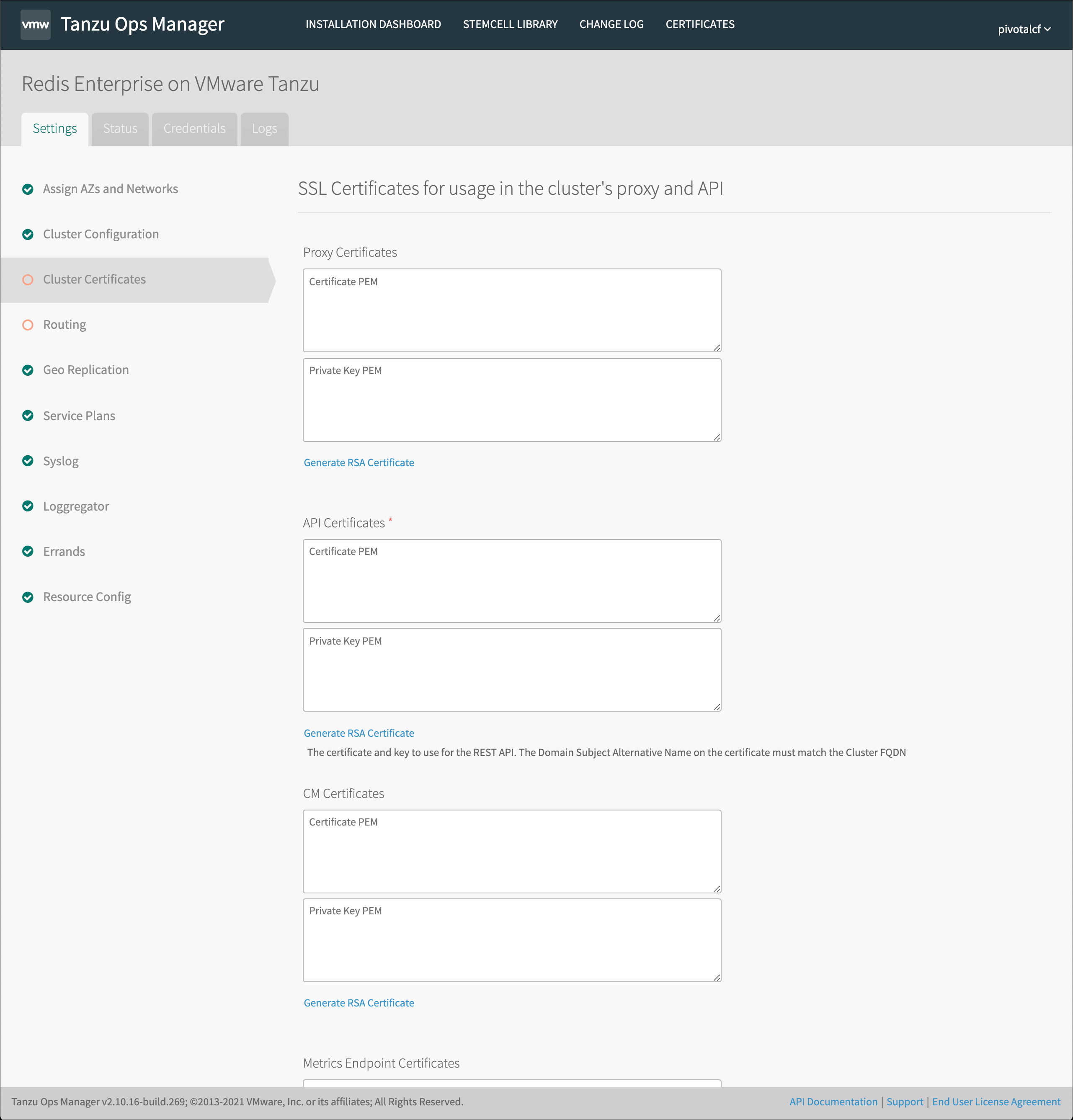Open the Credentials tab
Screen dimensions: 1073x1120
pyautogui.click(x=194, y=129)
